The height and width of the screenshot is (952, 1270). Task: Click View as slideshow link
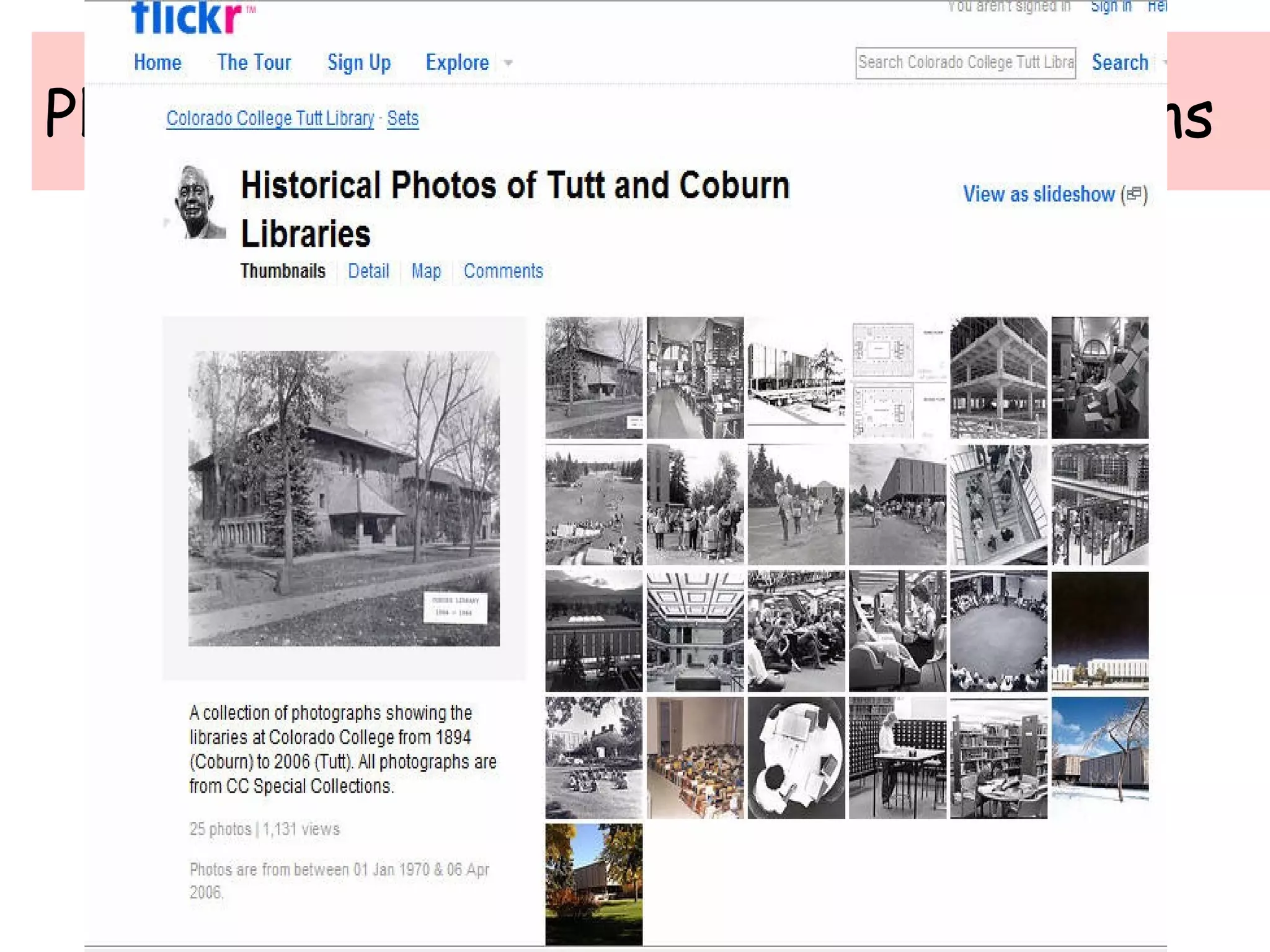click(x=1039, y=194)
